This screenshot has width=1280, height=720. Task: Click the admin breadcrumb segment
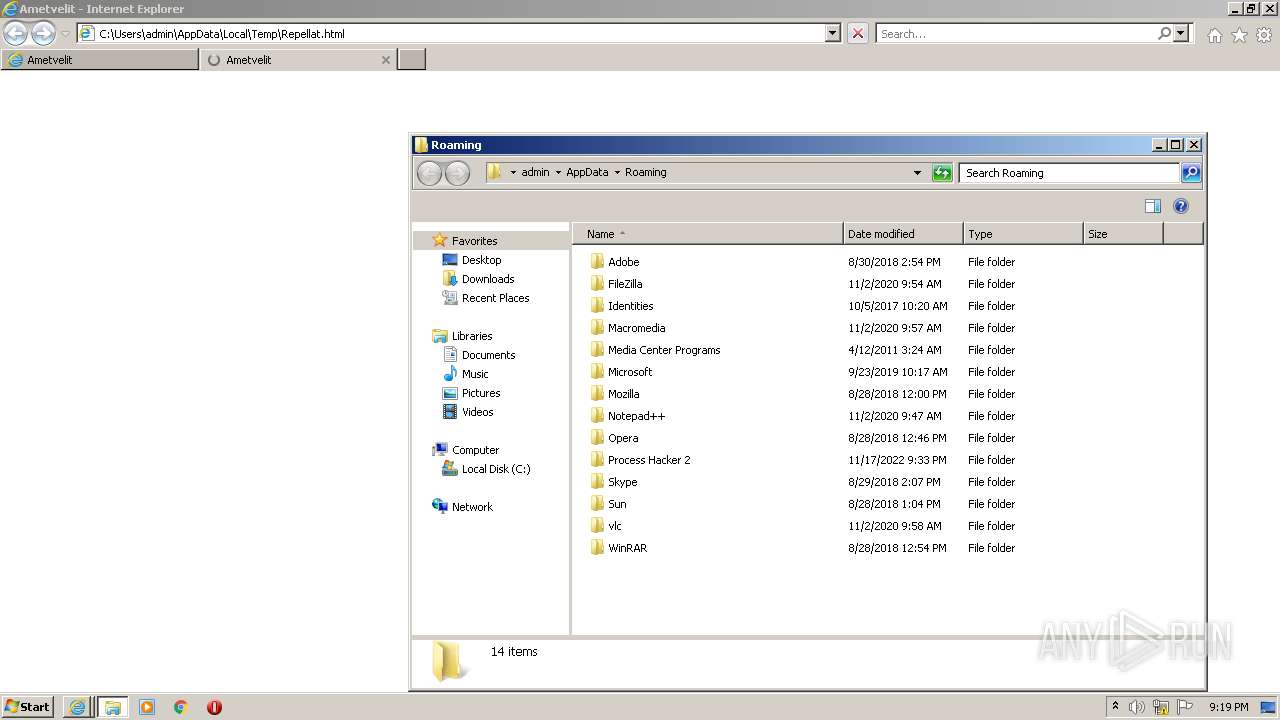[x=535, y=173]
